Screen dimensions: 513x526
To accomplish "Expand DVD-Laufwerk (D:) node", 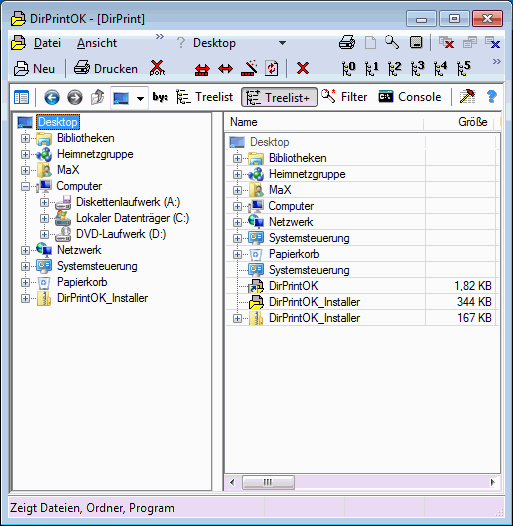I will (x=44, y=234).
